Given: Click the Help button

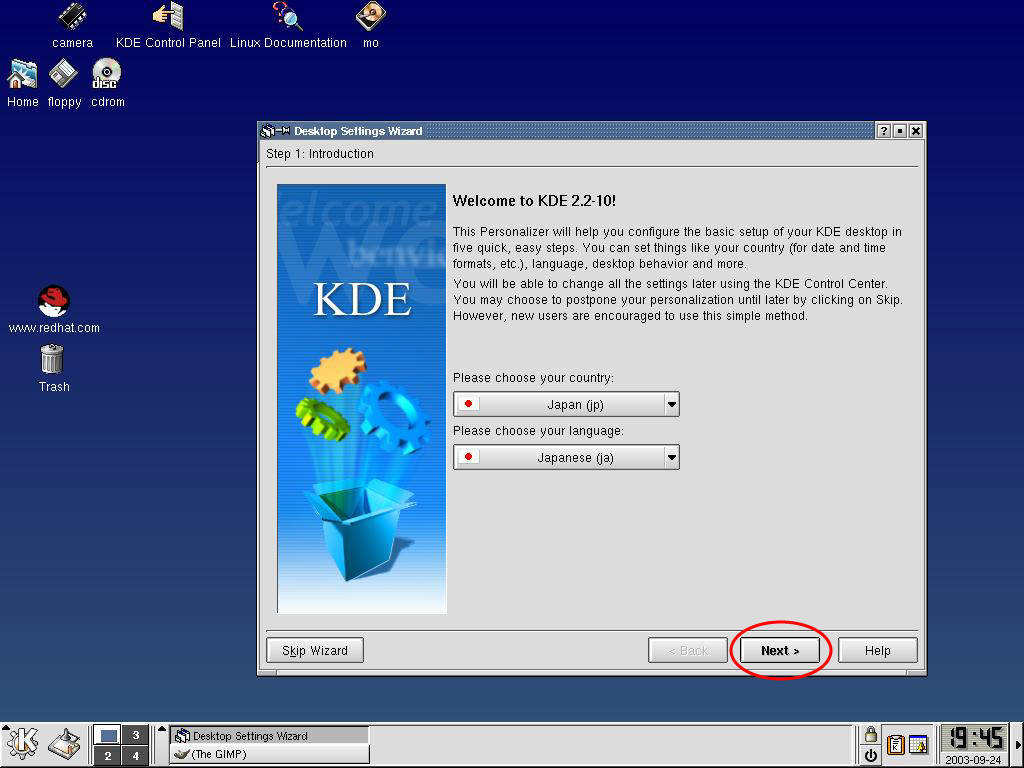Looking at the screenshot, I should tap(878, 650).
